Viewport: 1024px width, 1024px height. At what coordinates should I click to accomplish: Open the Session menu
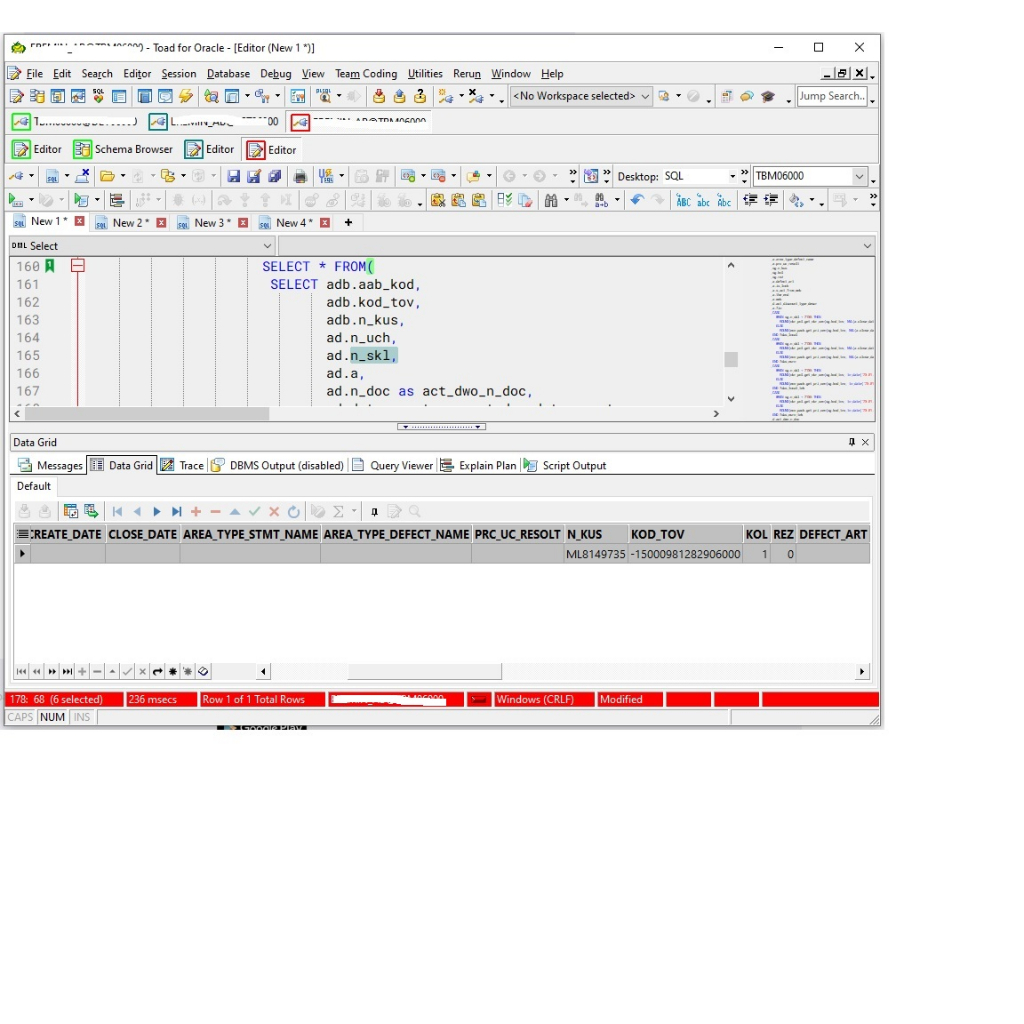click(x=178, y=74)
